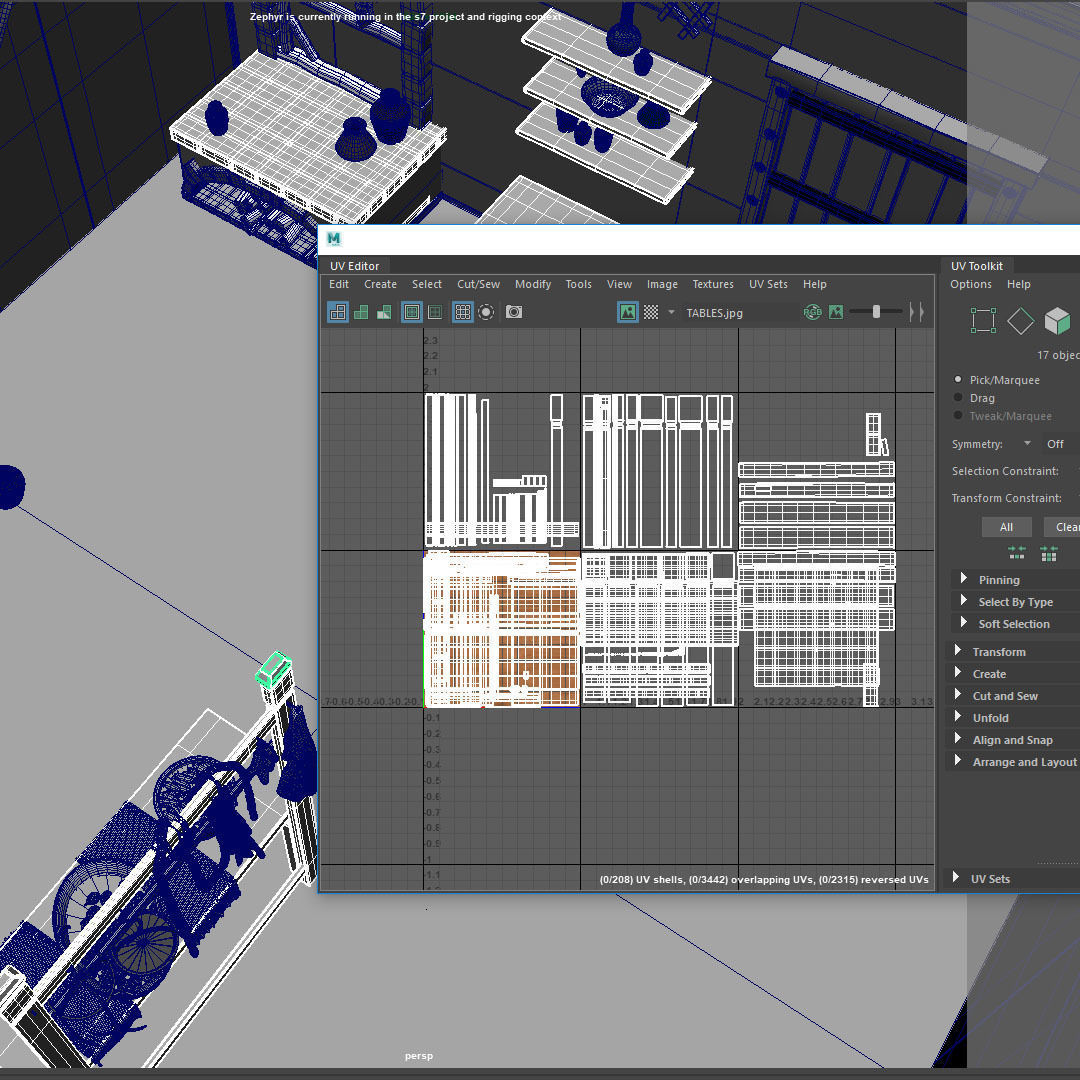Click Symmetry Off value field
The image size is (1080, 1080).
click(1061, 444)
